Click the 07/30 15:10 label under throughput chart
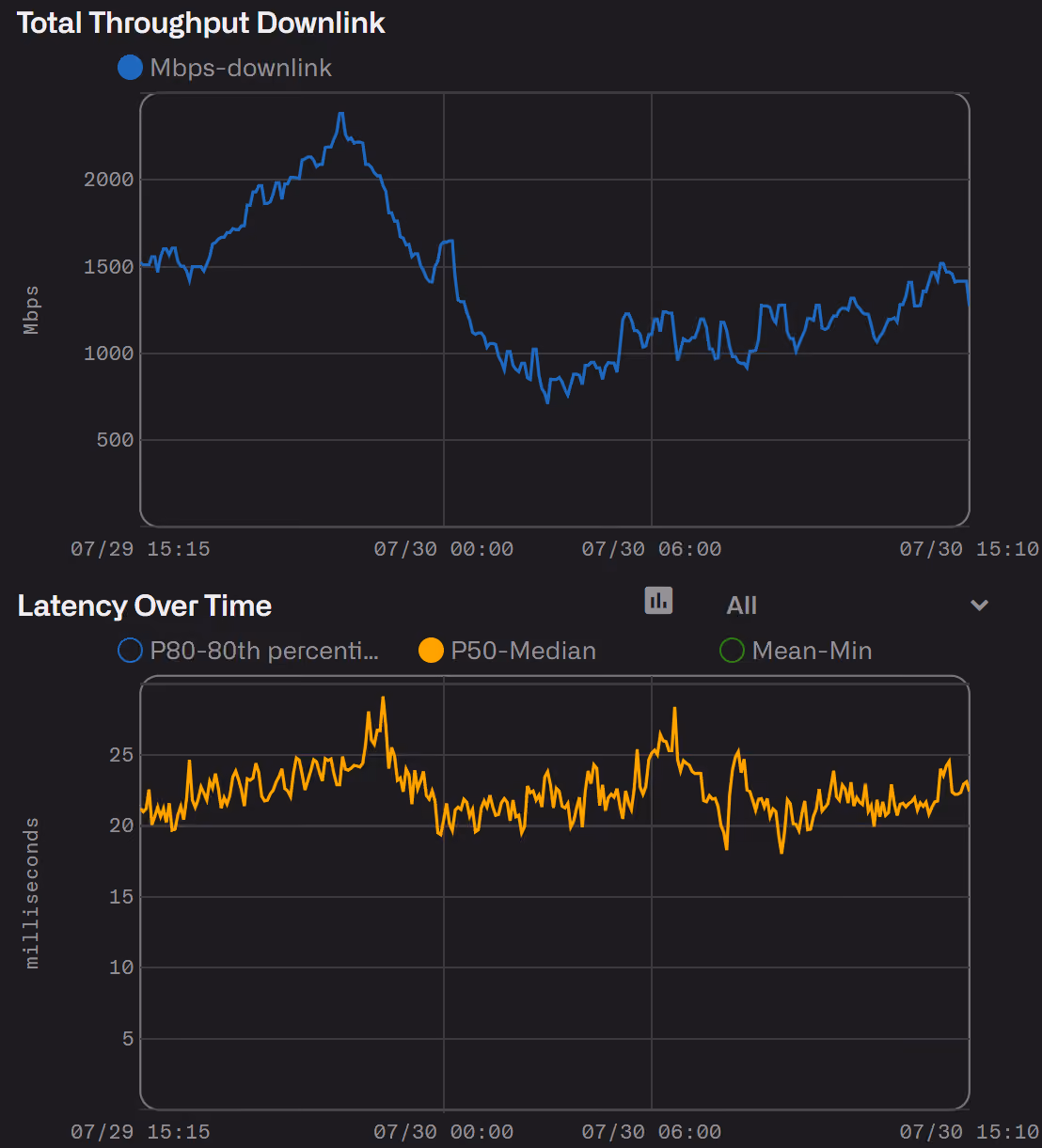1042x1148 pixels. 970,549
